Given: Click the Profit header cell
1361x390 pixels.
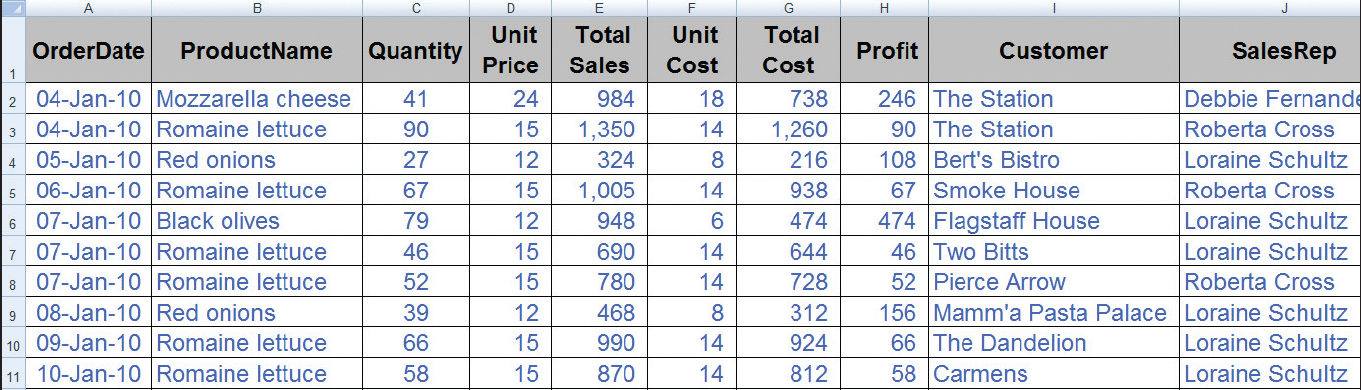Looking at the screenshot, I should click(x=884, y=50).
